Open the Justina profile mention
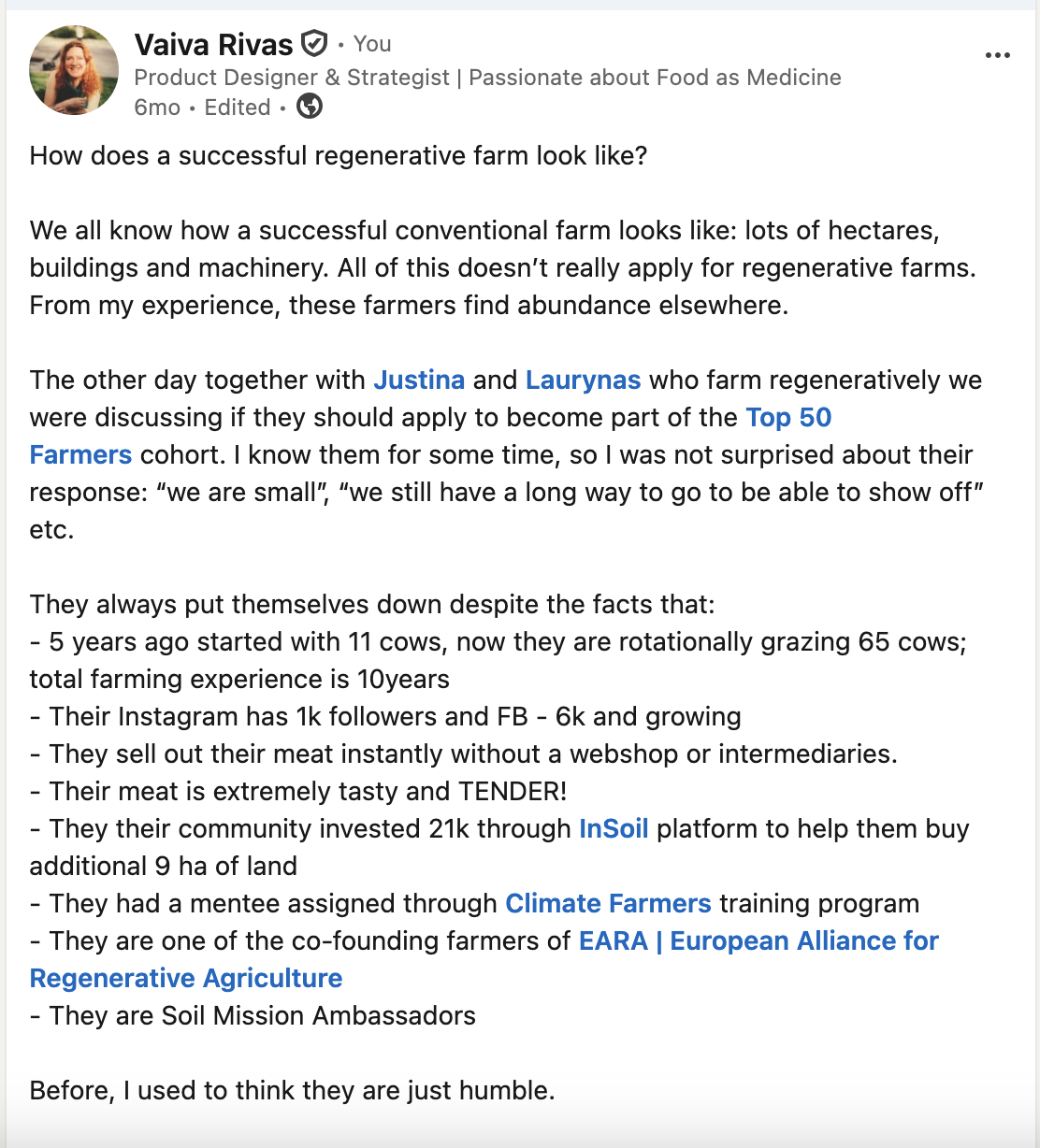The height and width of the screenshot is (1148, 1040). tap(419, 380)
